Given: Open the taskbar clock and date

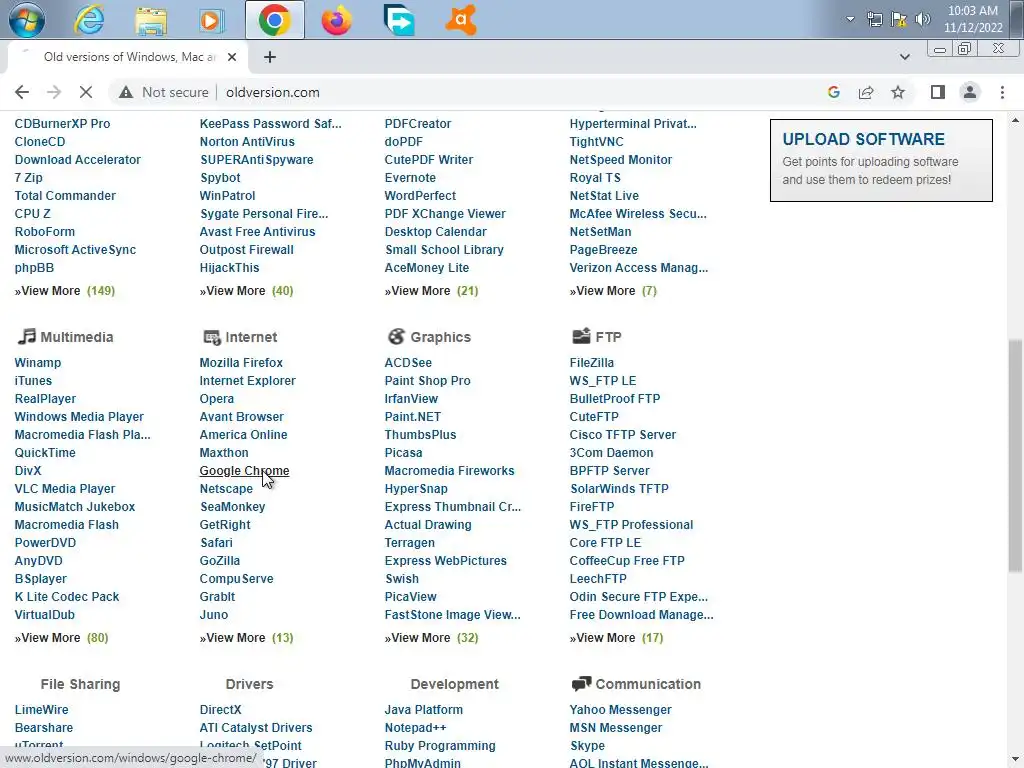Looking at the screenshot, I should point(972,19).
